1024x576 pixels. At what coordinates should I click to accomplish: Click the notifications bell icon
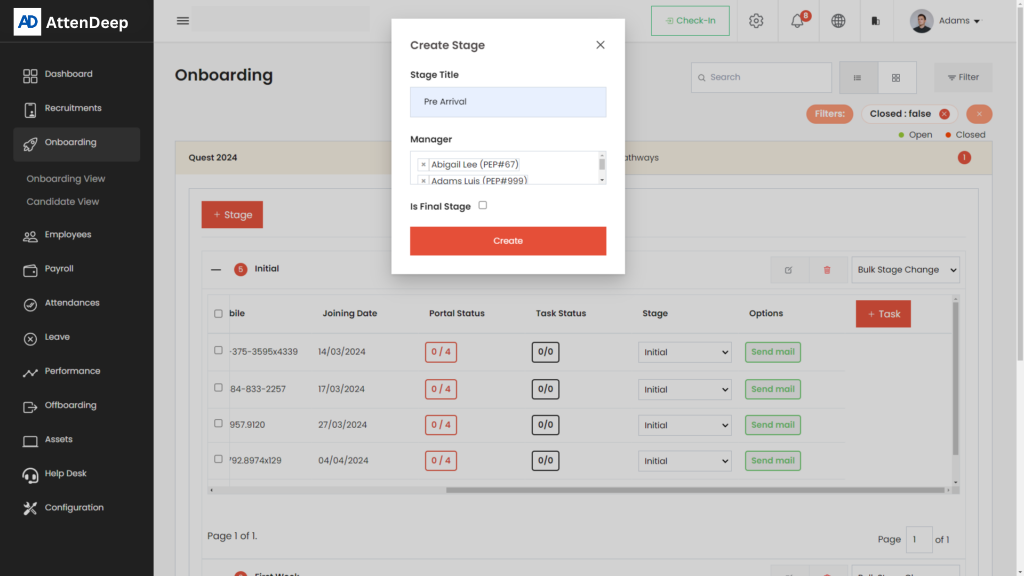[x=798, y=21]
